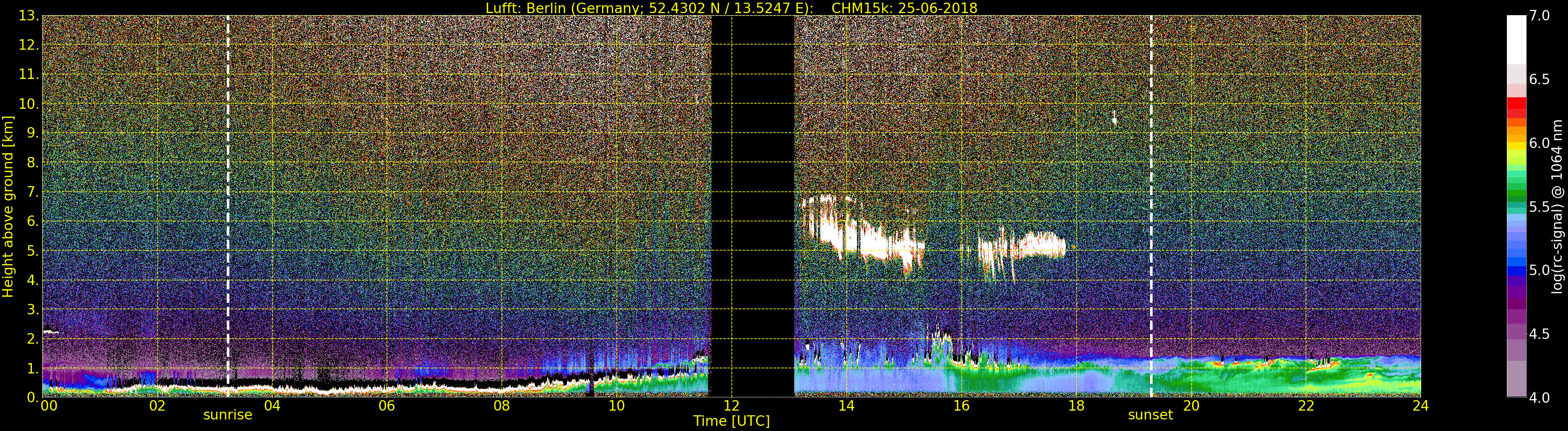This screenshot has width=1568, height=431.
Task: Click the "9." height axis tick label
Action: click(x=33, y=133)
